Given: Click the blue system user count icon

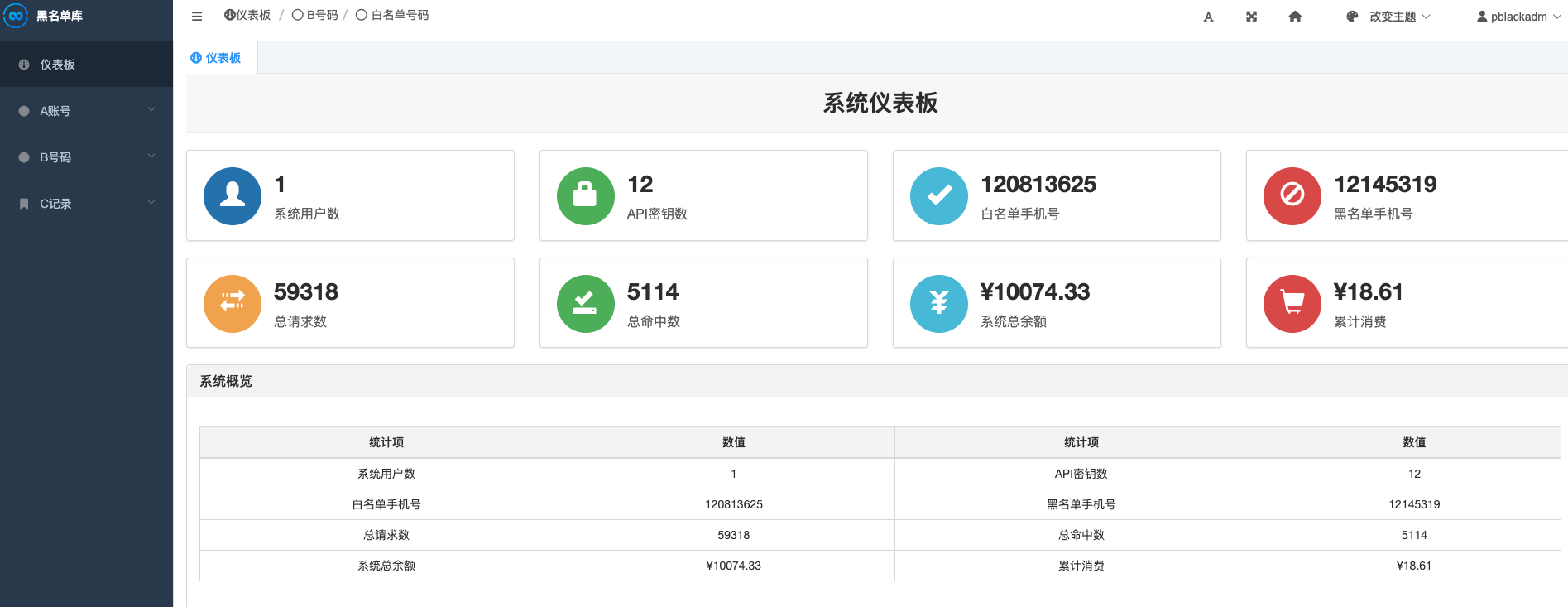Looking at the screenshot, I should click(233, 196).
